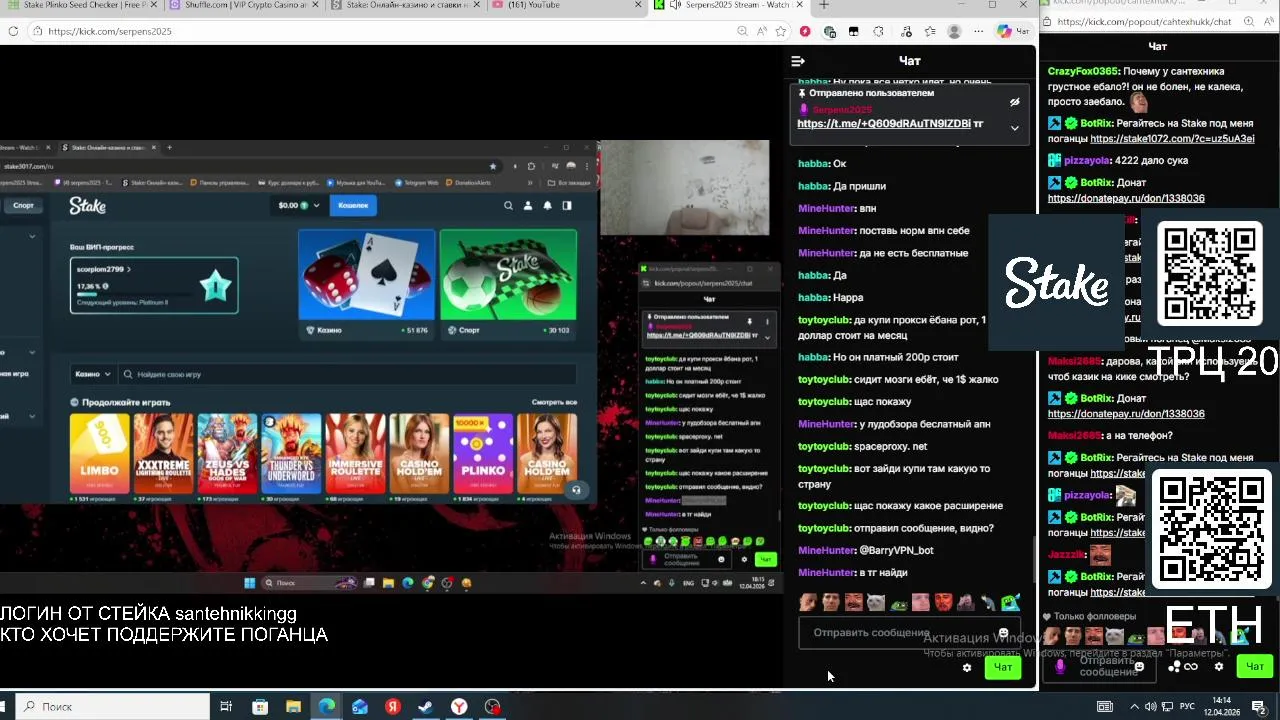Open the Спорт soccer banner
Viewport: 1280px width, 720px height.
pos(508,284)
